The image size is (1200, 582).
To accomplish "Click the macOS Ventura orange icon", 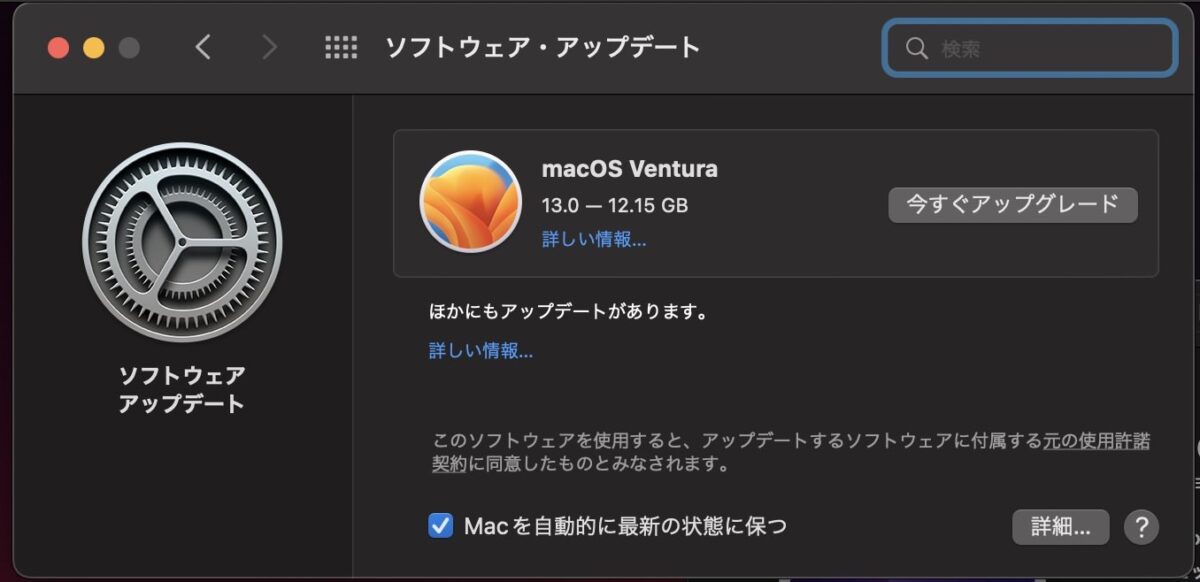I will [471, 201].
